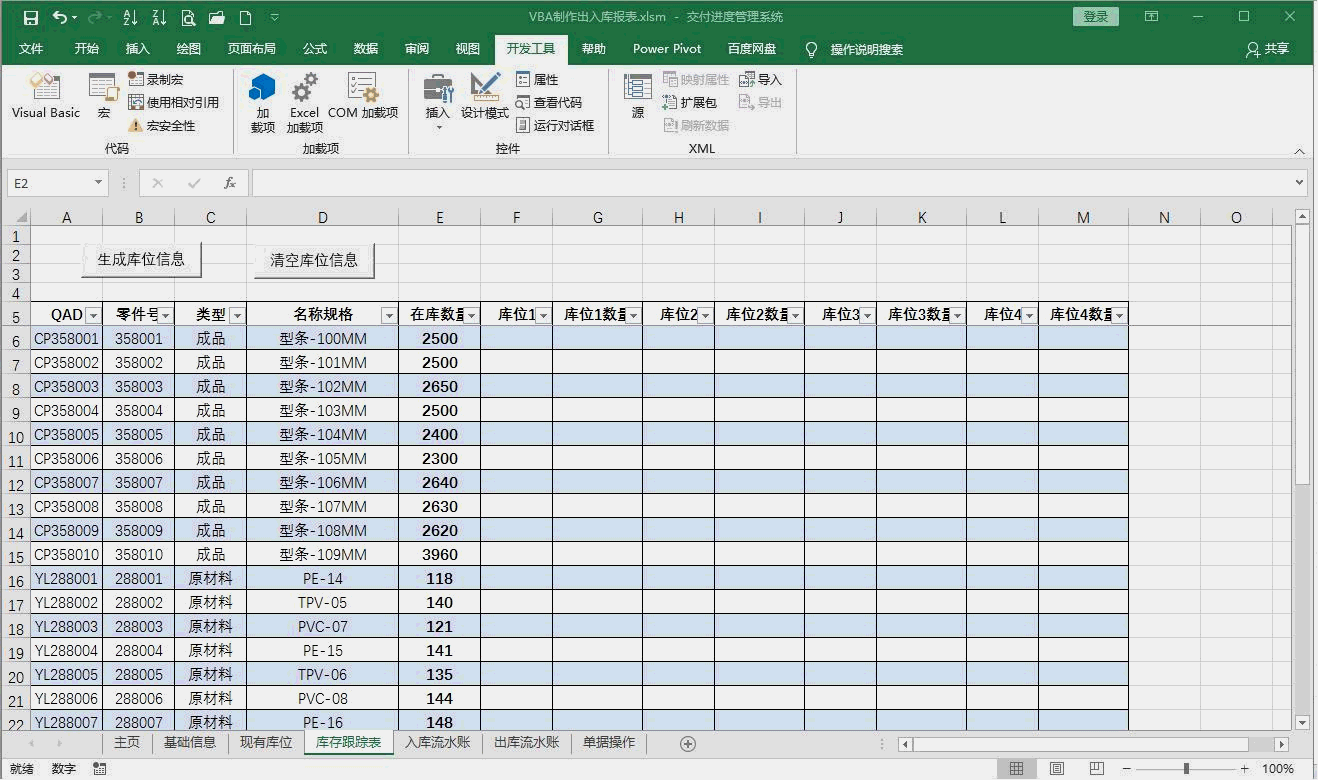The image size is (1318, 780).
Task: Switch to the 主页 sheet tab
Action: (127, 743)
